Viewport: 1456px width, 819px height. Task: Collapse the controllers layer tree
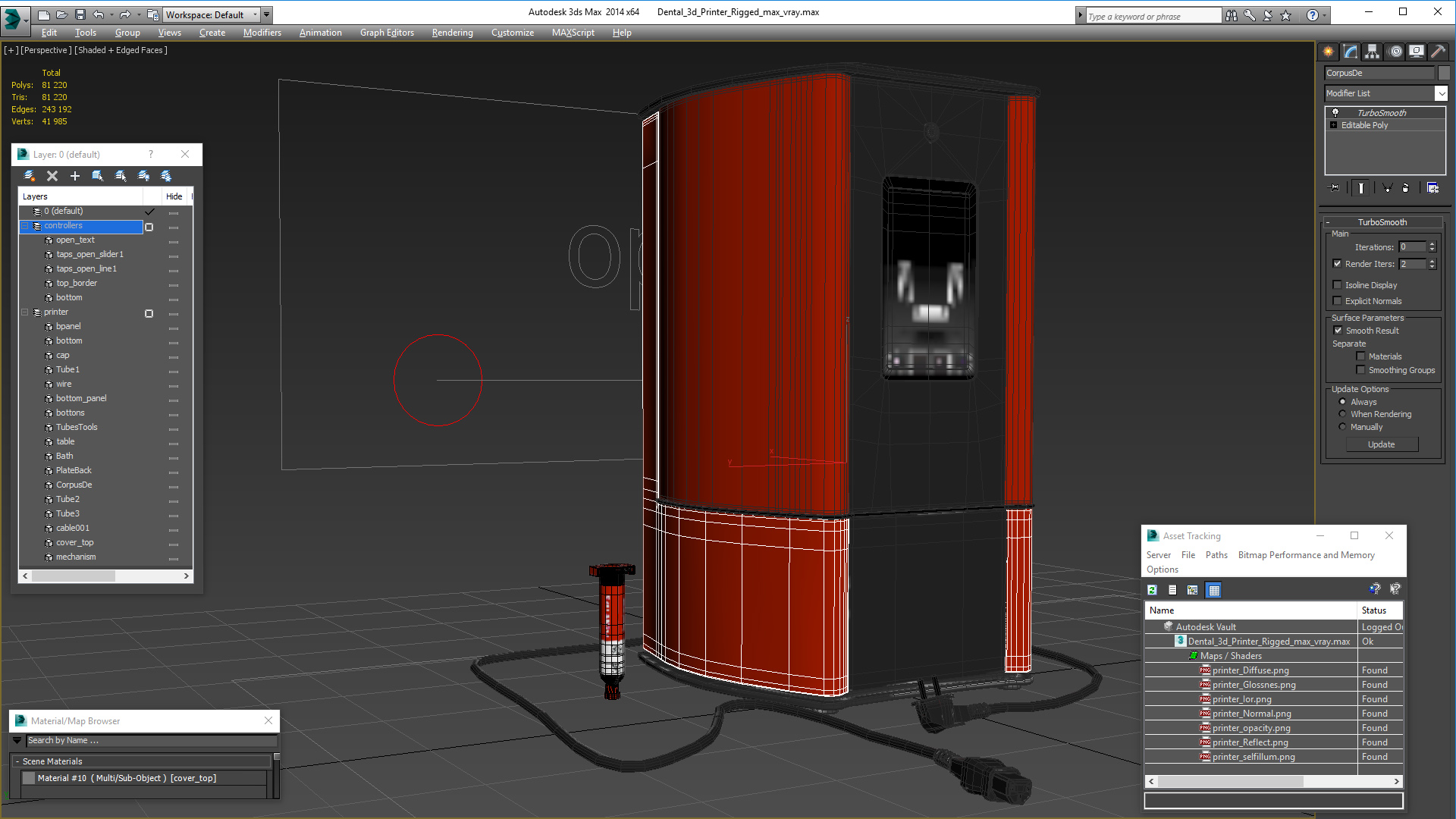coord(25,226)
